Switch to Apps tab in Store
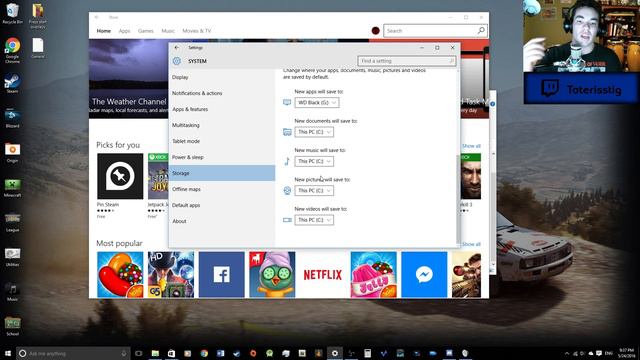Screen dimensions: 640x360 pyautogui.click(x=124, y=31)
